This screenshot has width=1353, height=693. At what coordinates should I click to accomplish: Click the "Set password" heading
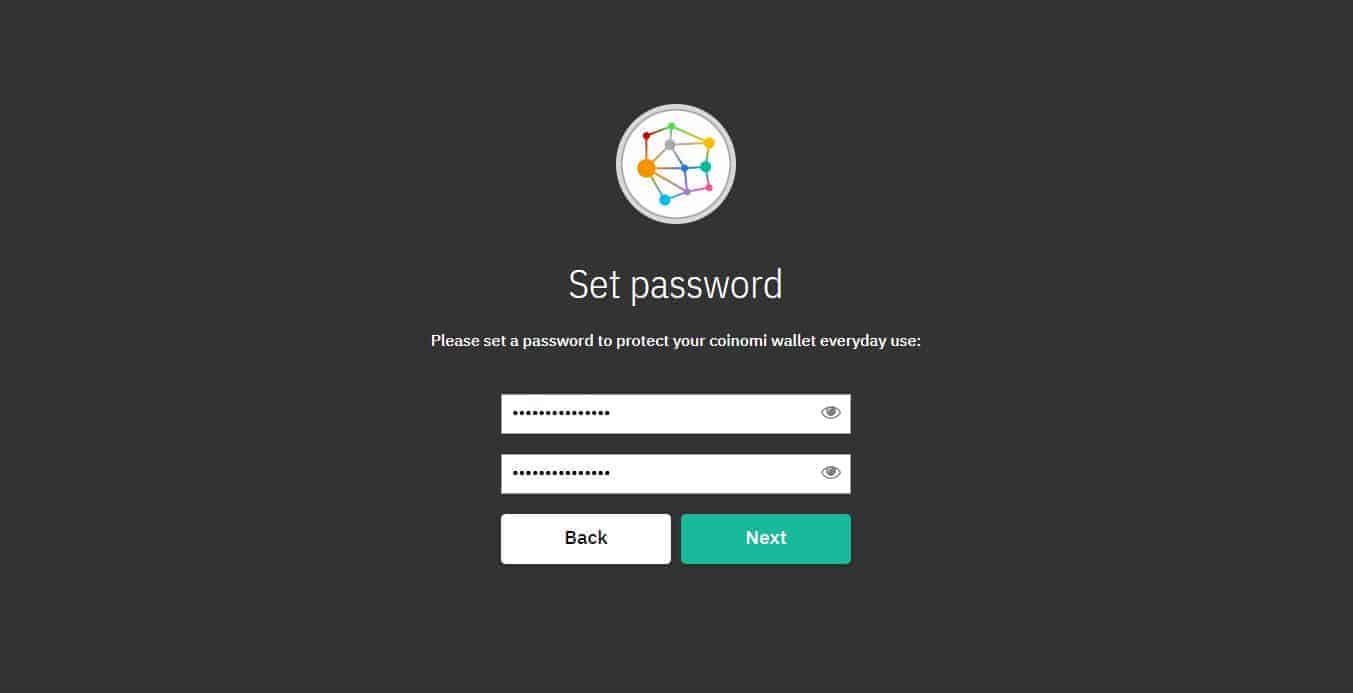coord(676,284)
